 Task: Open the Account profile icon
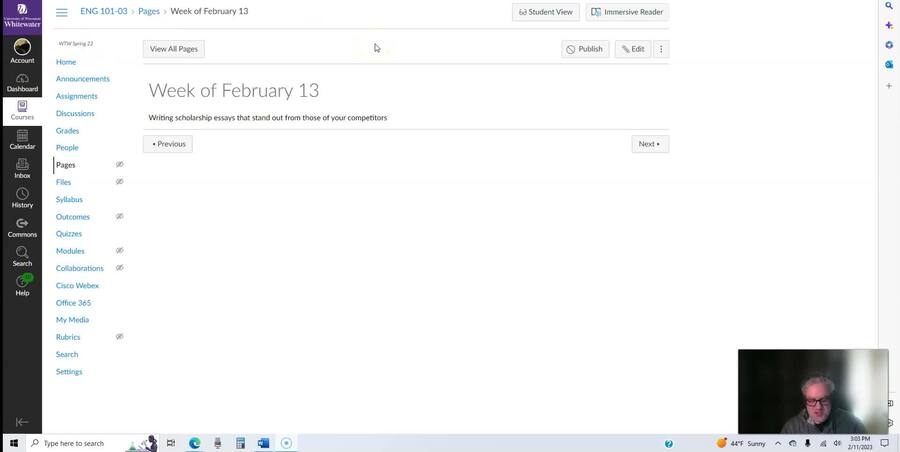(22, 51)
